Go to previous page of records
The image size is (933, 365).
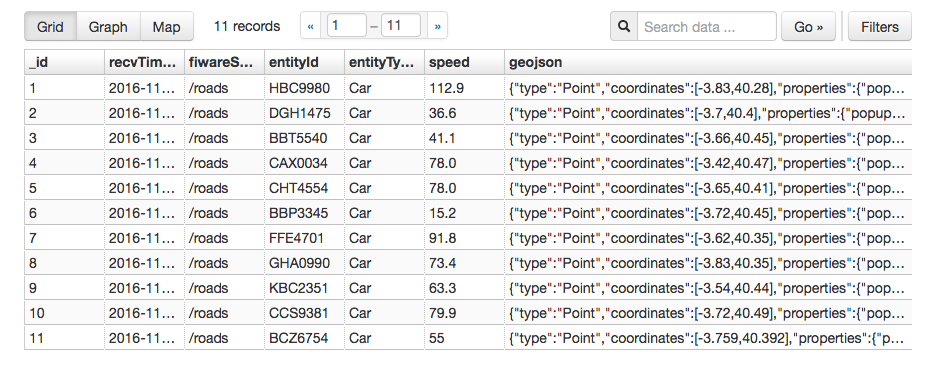tap(311, 26)
